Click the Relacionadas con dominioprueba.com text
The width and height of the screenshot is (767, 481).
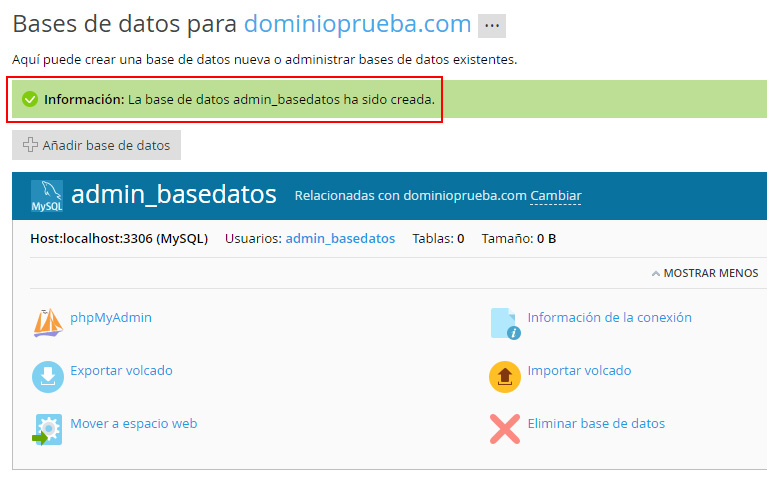pos(410,196)
